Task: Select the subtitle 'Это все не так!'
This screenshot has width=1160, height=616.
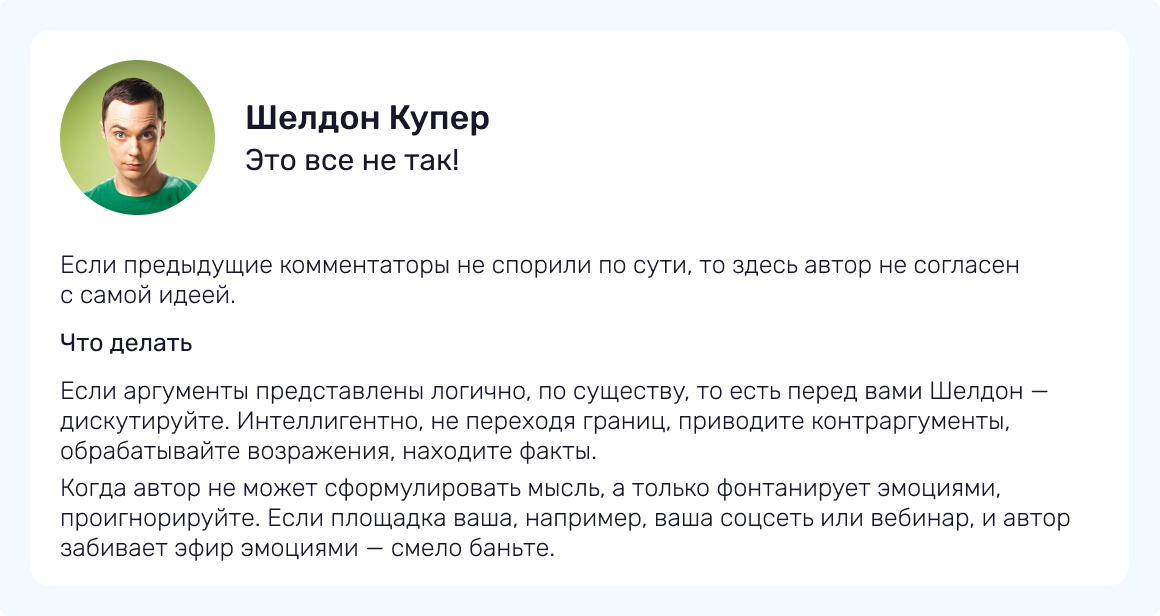Action: pyautogui.click(x=352, y=160)
